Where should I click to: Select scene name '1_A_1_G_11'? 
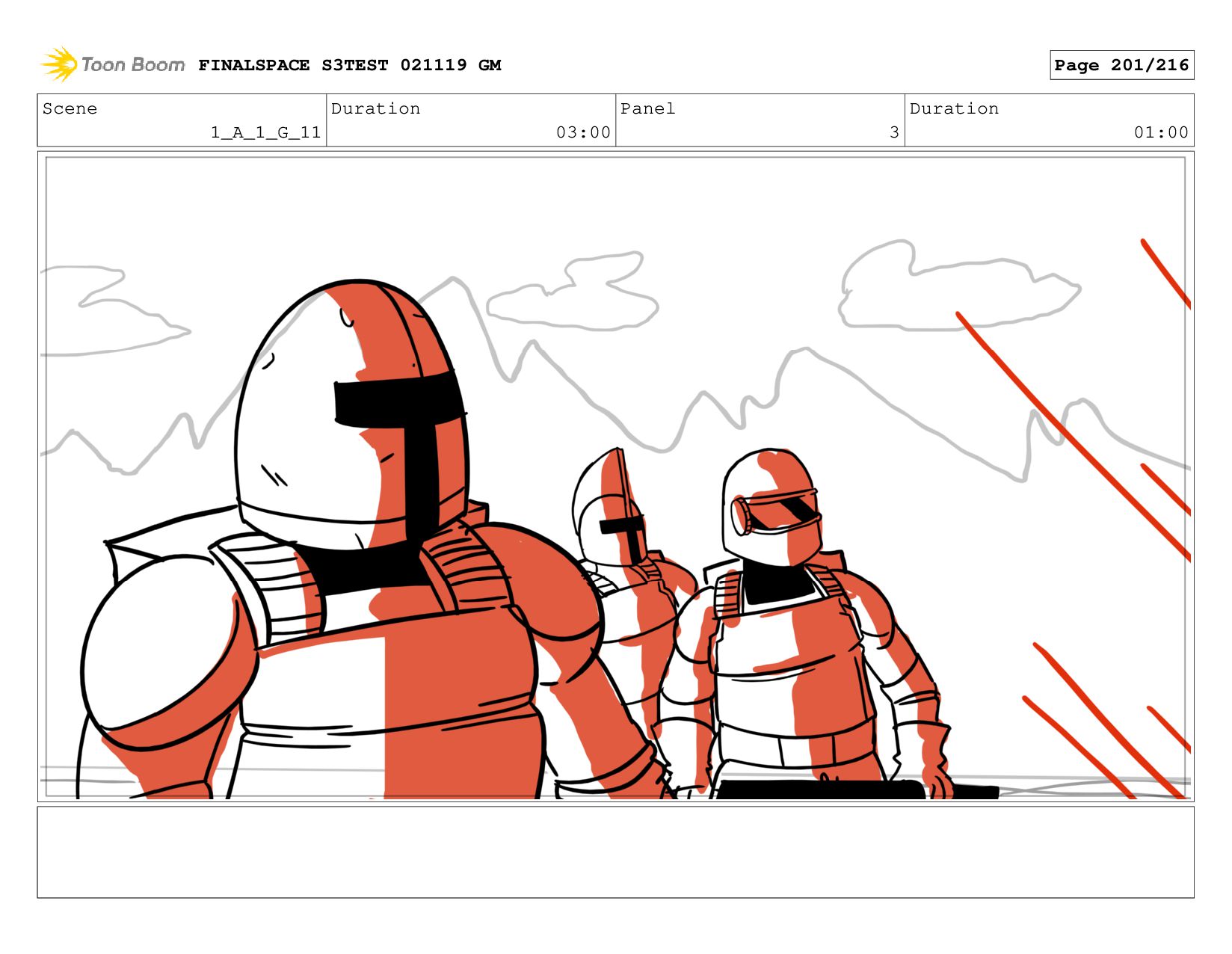[265, 132]
